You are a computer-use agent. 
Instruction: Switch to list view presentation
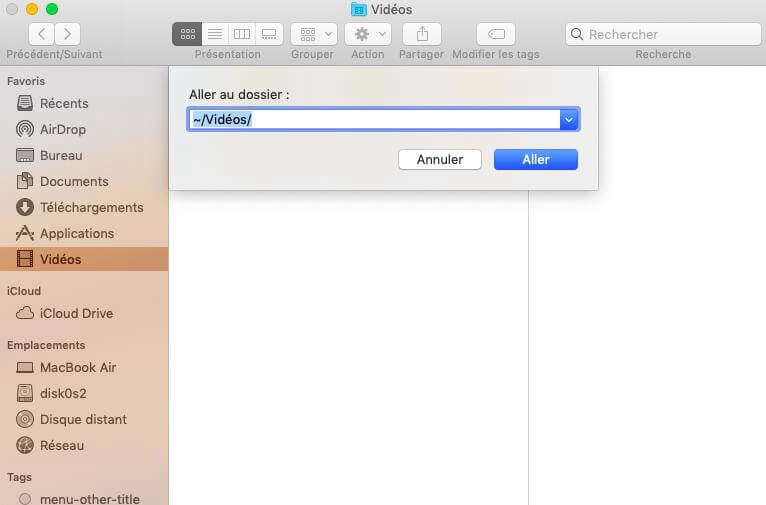(x=215, y=34)
